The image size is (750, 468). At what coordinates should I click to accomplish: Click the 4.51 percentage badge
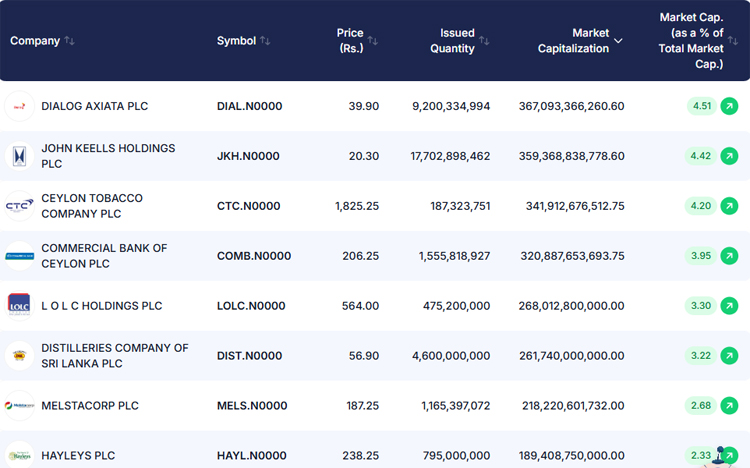pyautogui.click(x=702, y=106)
